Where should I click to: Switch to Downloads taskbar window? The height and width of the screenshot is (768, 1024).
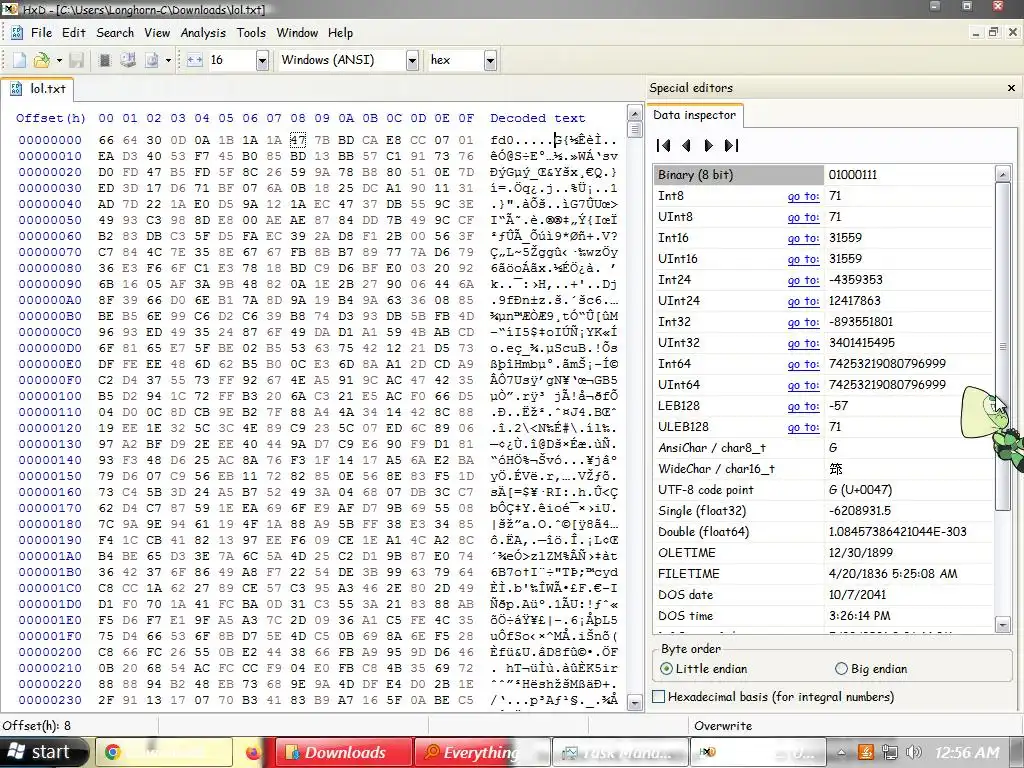[344, 752]
